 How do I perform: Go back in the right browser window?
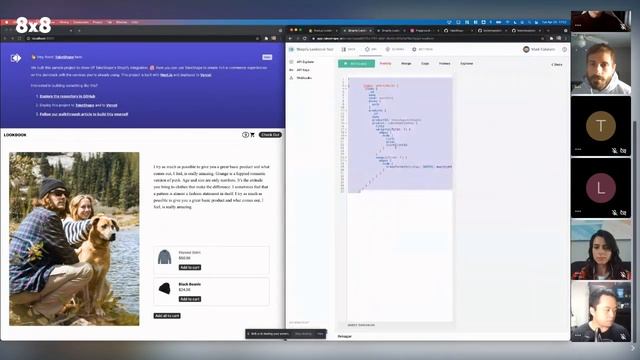(x=291, y=38)
